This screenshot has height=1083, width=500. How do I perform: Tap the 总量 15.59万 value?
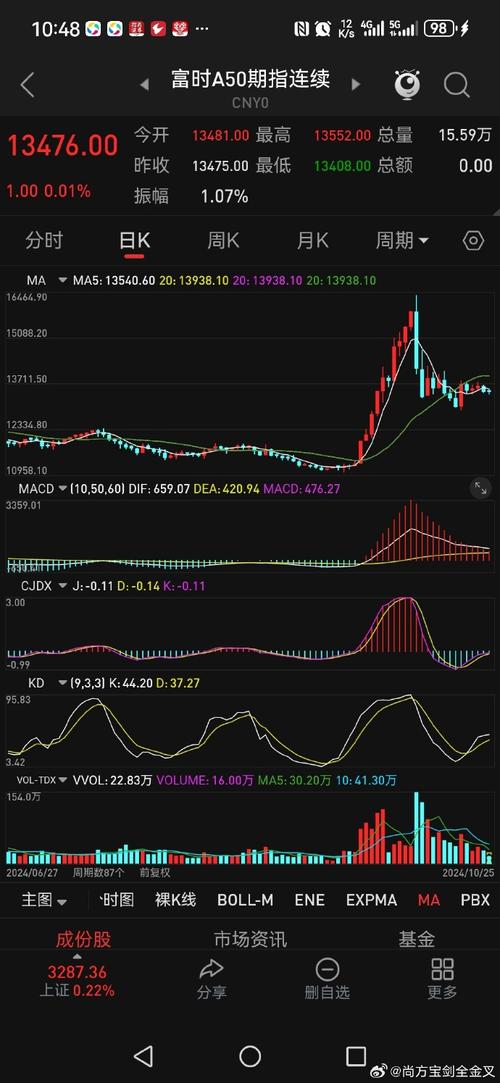click(x=465, y=135)
